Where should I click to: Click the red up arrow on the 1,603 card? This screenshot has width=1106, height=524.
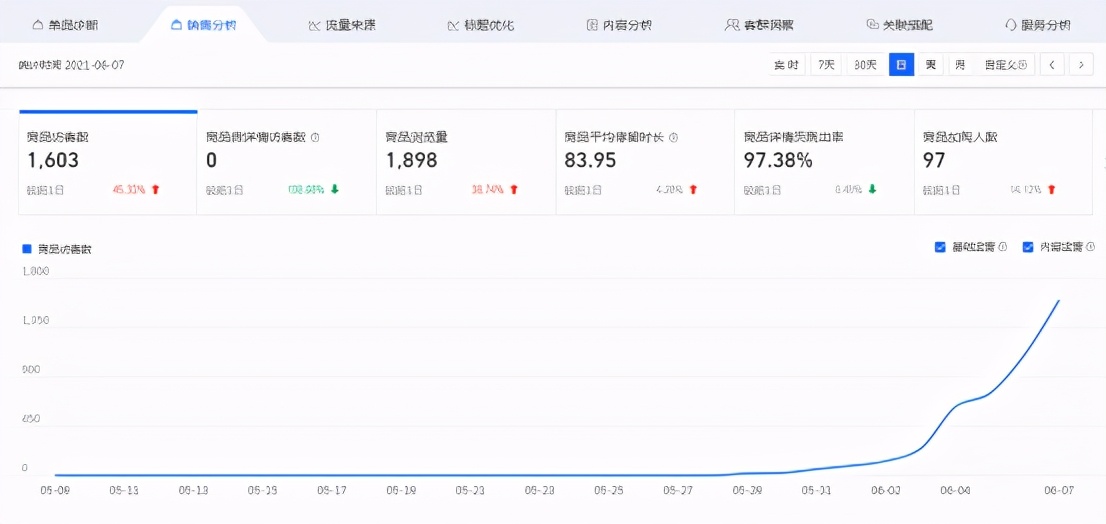[x=156, y=189]
